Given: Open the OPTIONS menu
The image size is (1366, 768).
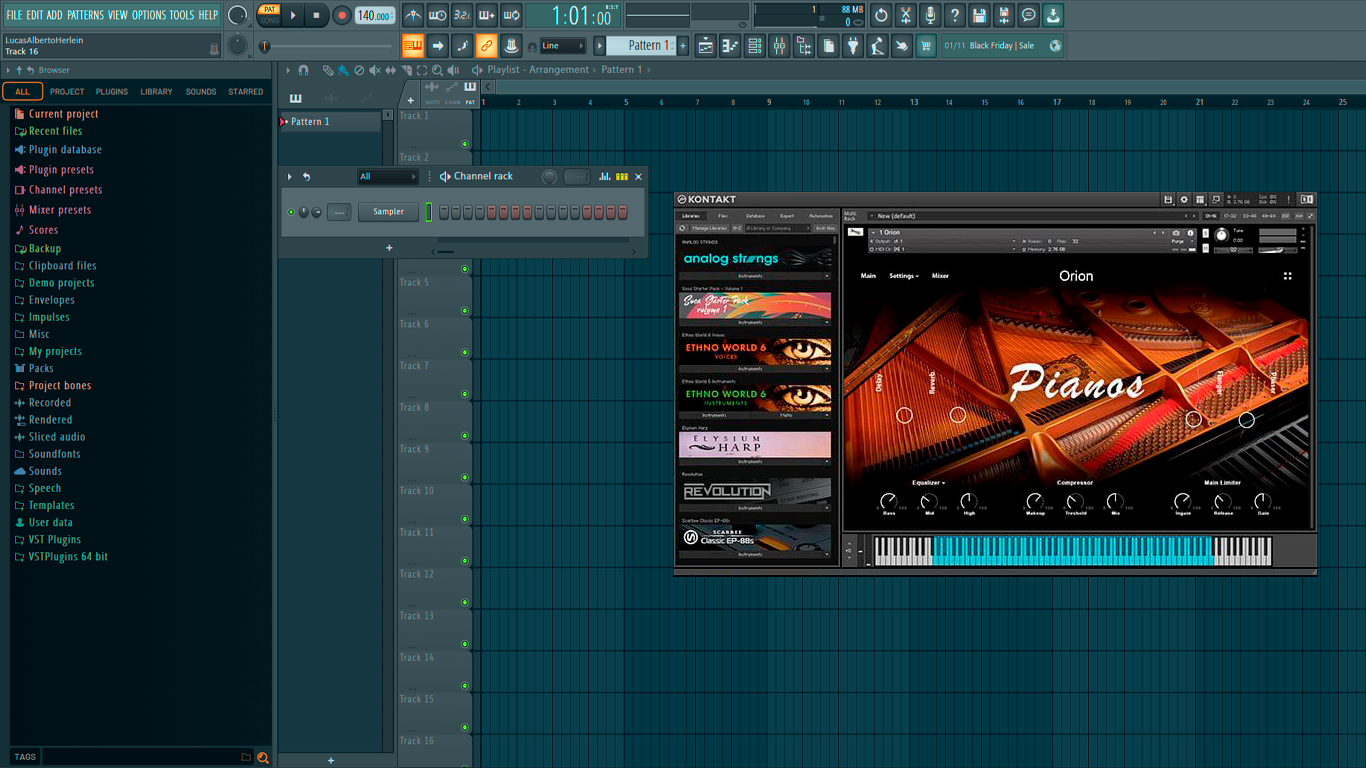Looking at the screenshot, I should point(149,15).
